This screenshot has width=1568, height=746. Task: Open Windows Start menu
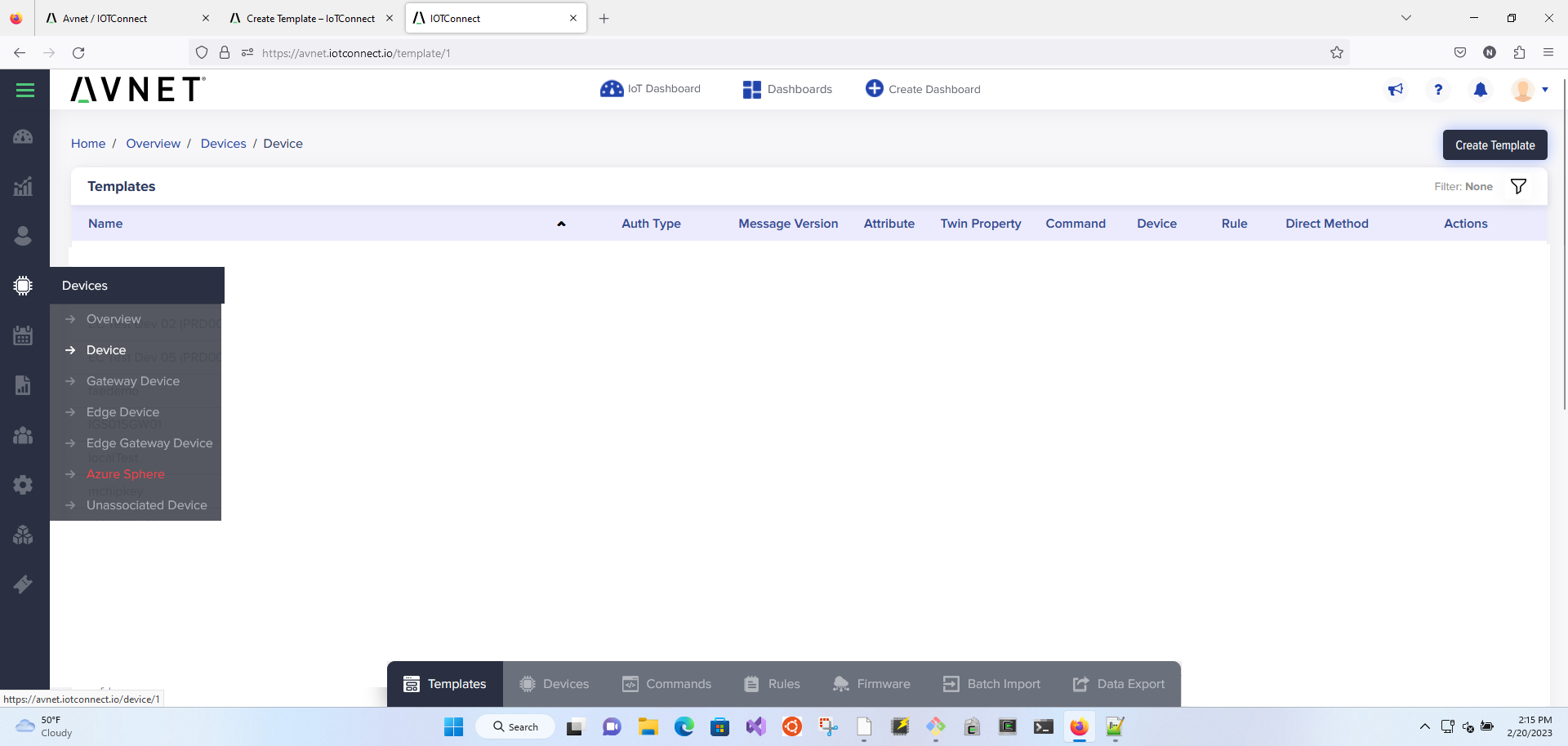pyautogui.click(x=453, y=727)
